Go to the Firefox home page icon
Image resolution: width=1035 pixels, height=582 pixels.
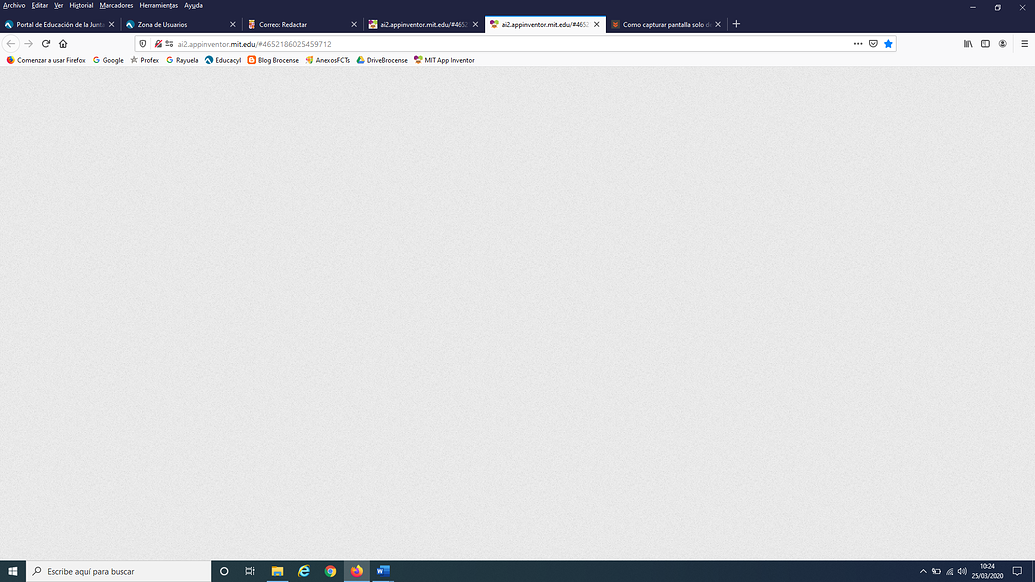point(63,43)
